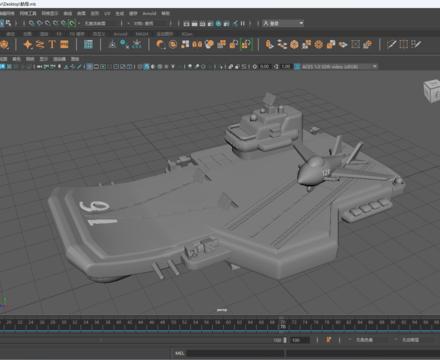Click the orange crescent combine shelf icon
The height and width of the screenshot is (360, 440).
161,44
